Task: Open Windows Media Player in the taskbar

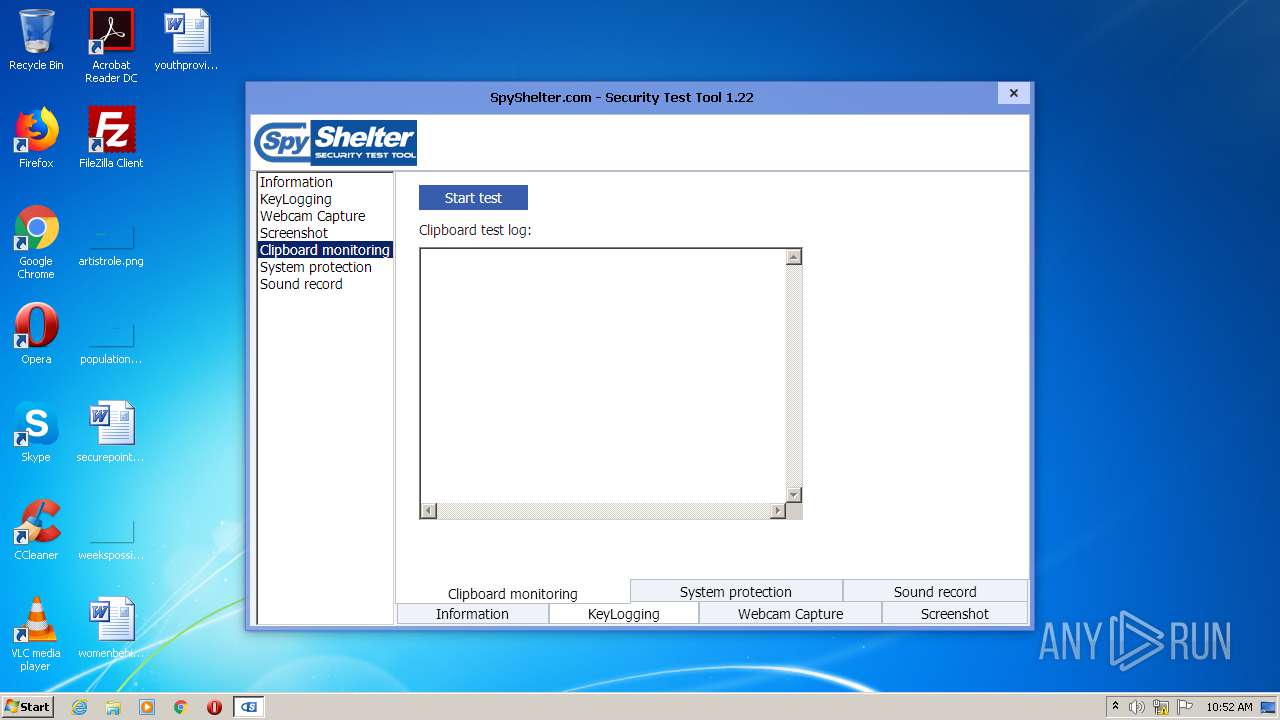Action: click(147, 707)
